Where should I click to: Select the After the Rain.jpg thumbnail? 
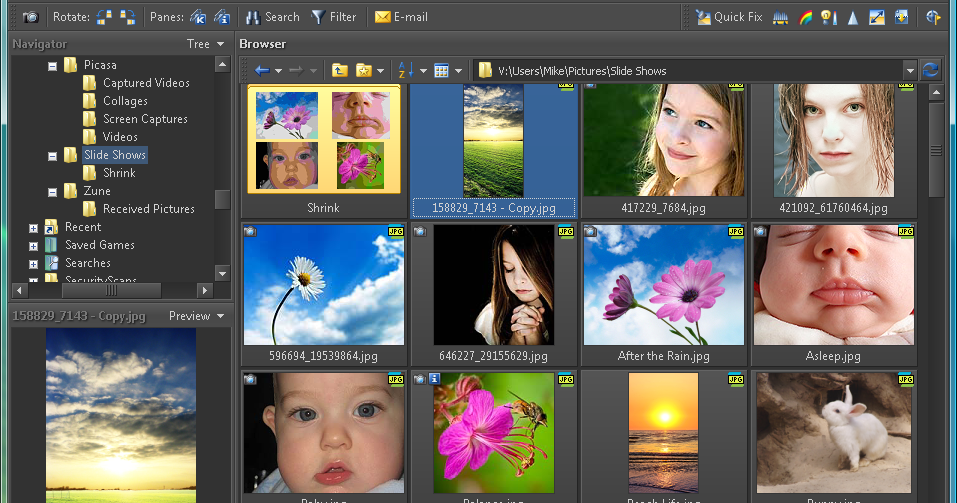click(x=663, y=284)
